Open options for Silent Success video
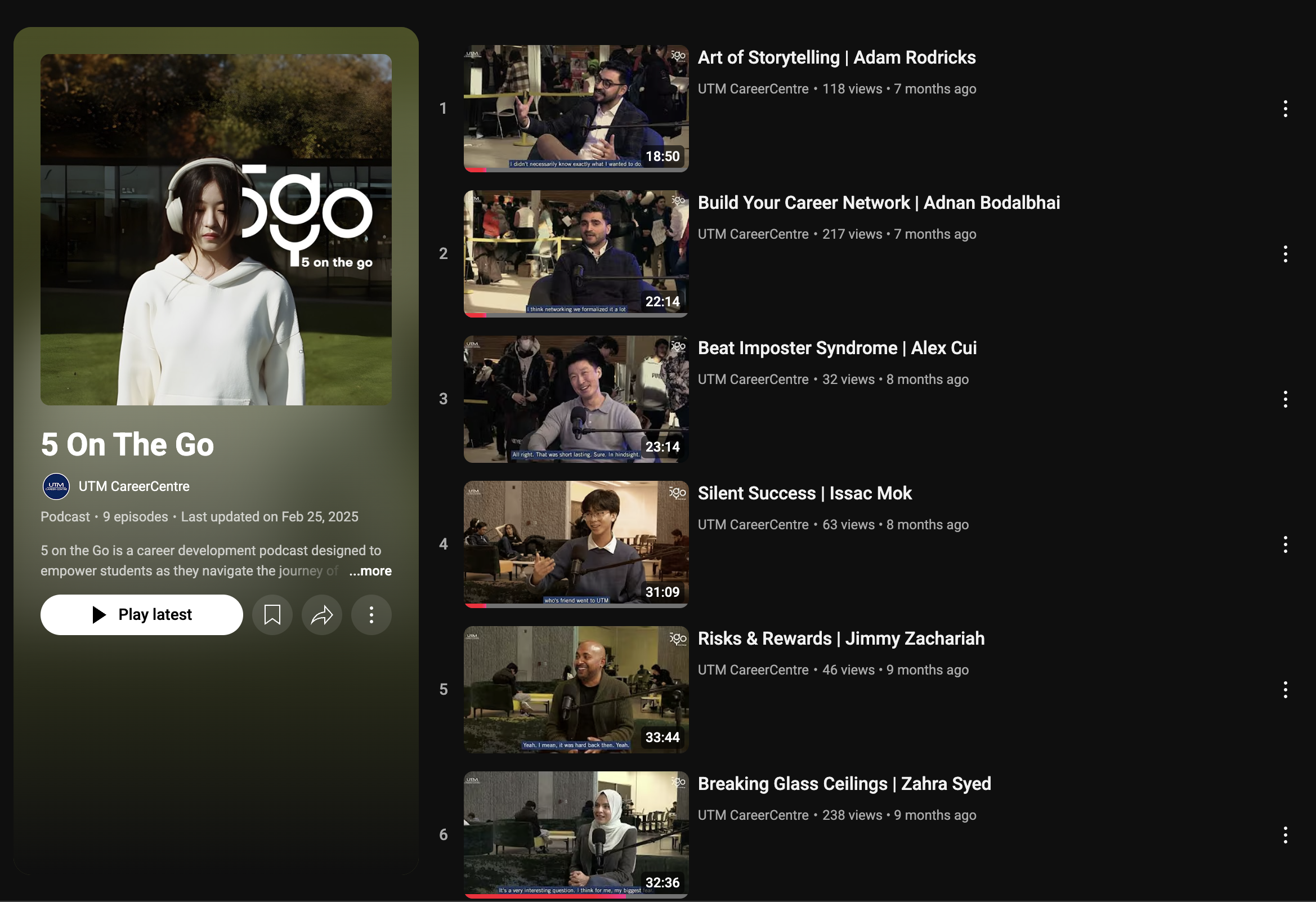1316x902 pixels. click(1285, 544)
